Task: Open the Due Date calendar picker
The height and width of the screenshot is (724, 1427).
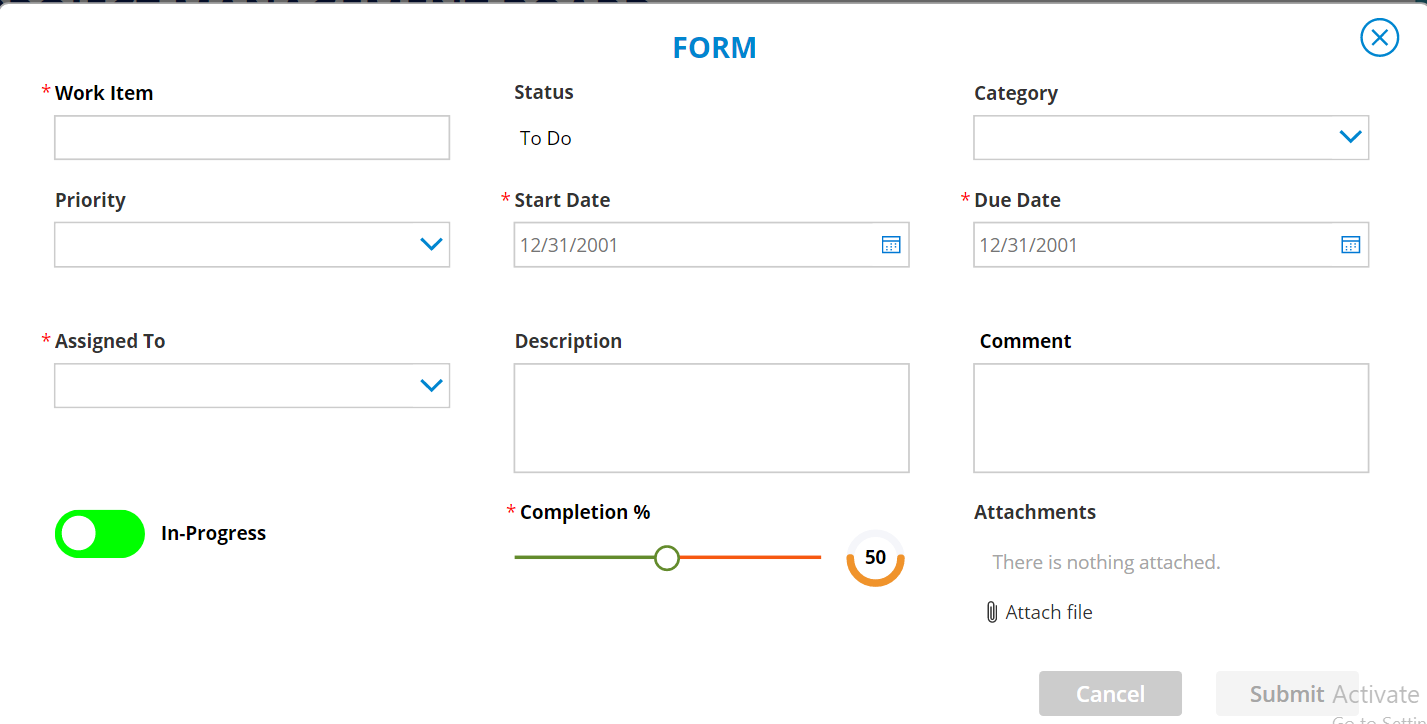Action: (x=1350, y=244)
